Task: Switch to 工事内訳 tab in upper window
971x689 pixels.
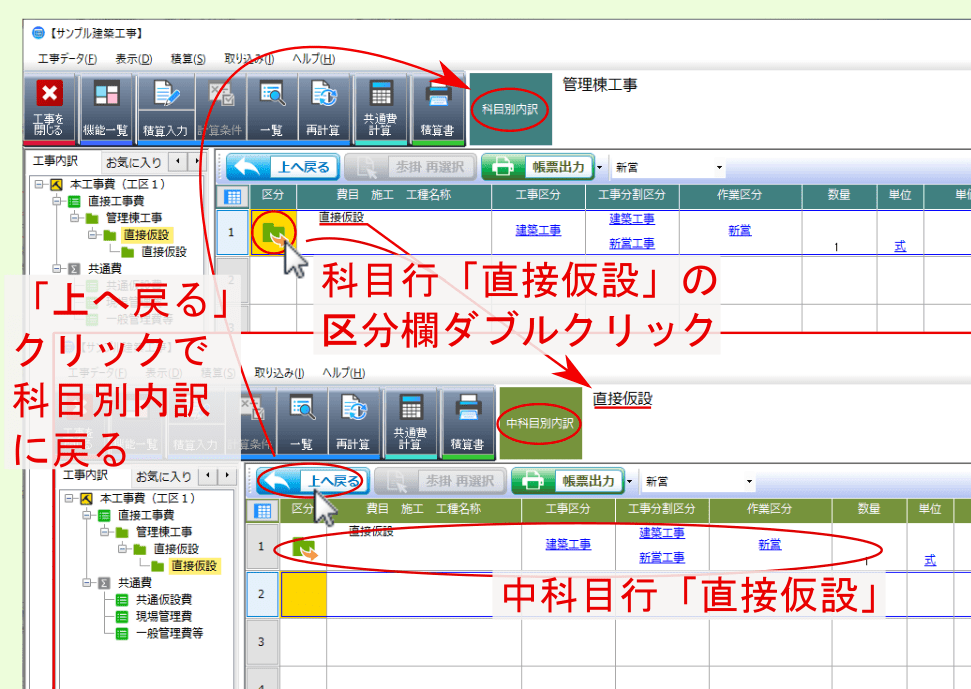Action: coord(56,161)
